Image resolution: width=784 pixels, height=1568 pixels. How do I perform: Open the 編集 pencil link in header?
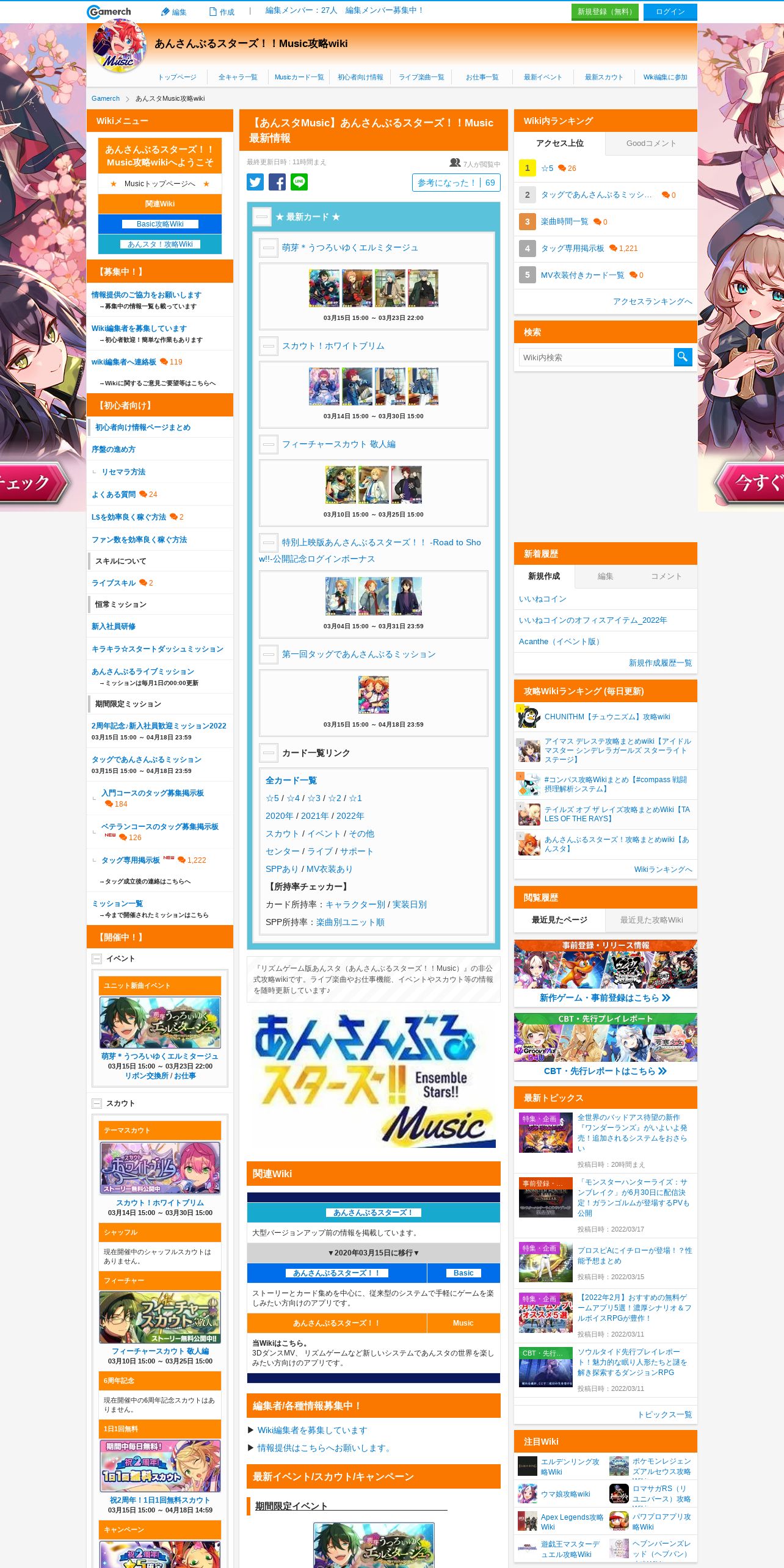[173, 12]
